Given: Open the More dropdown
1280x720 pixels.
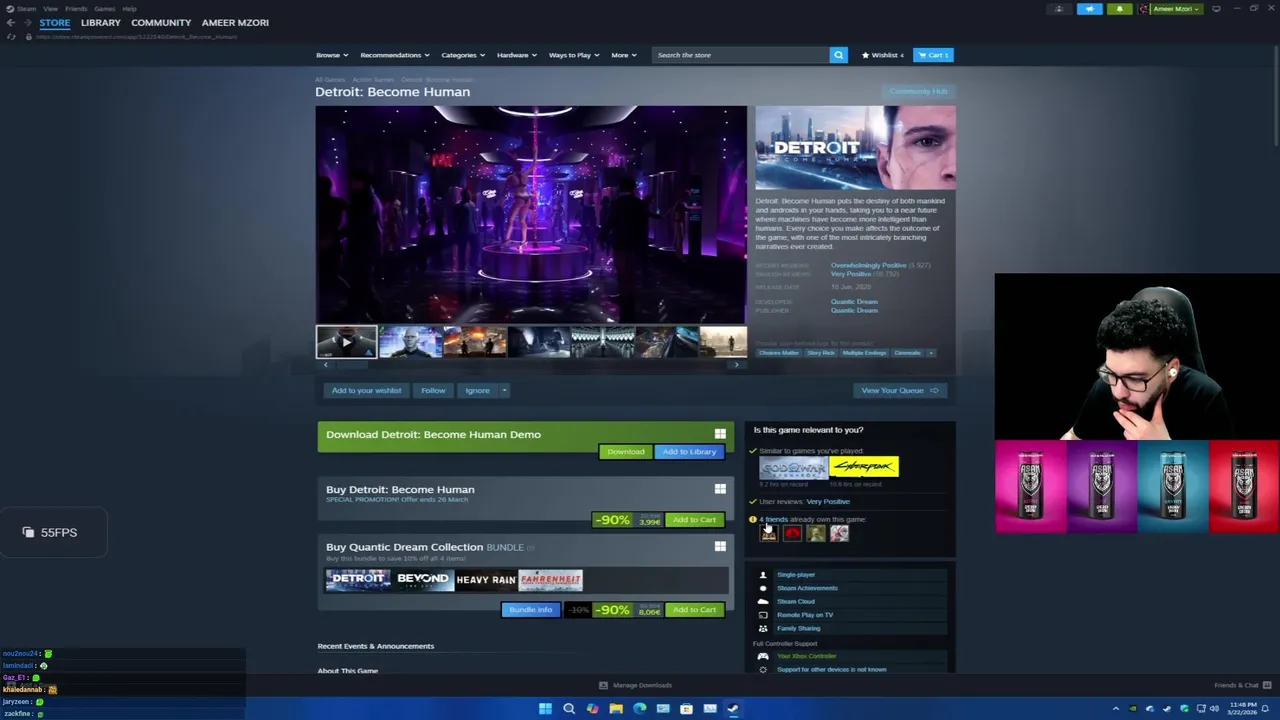Looking at the screenshot, I should point(624,55).
